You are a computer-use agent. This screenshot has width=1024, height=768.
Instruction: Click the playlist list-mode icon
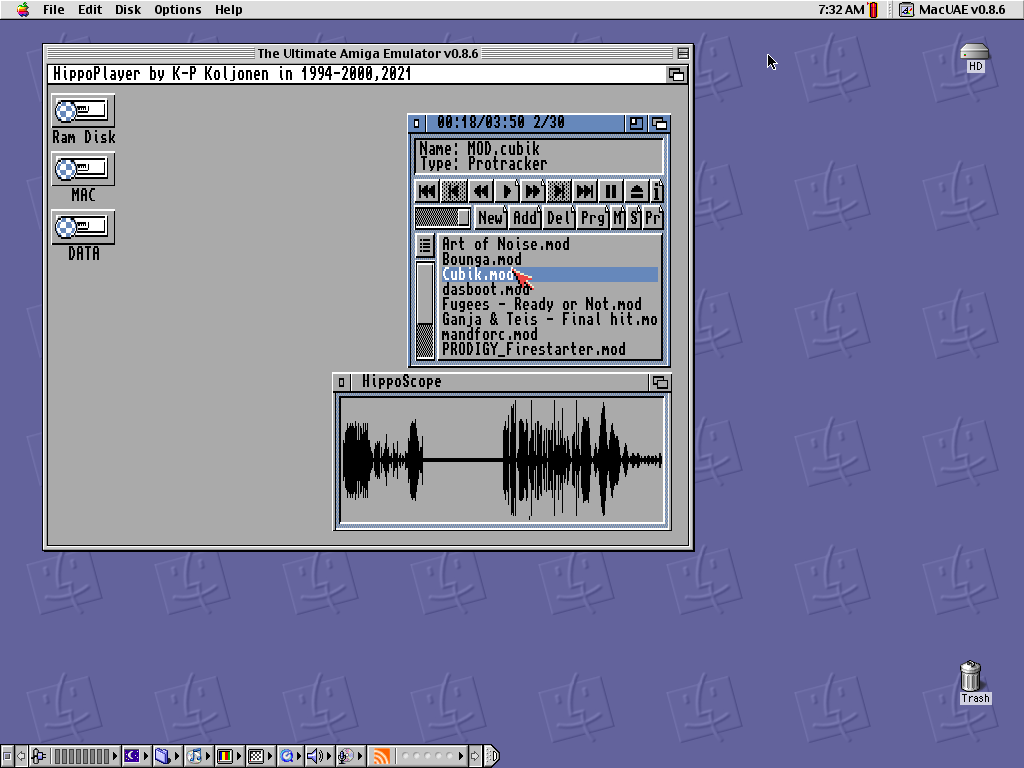[425, 246]
